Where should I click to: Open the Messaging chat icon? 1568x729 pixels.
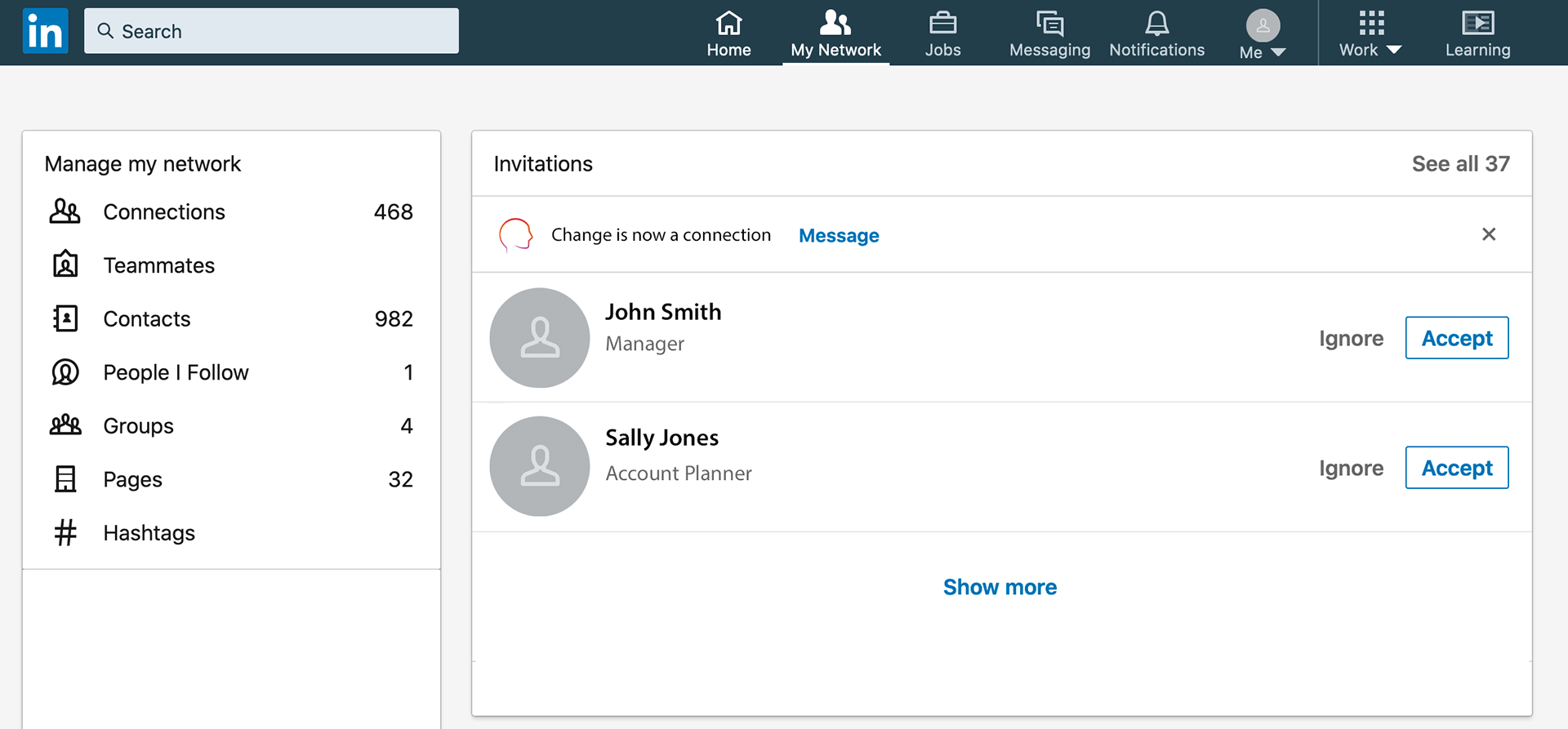pos(1049,23)
